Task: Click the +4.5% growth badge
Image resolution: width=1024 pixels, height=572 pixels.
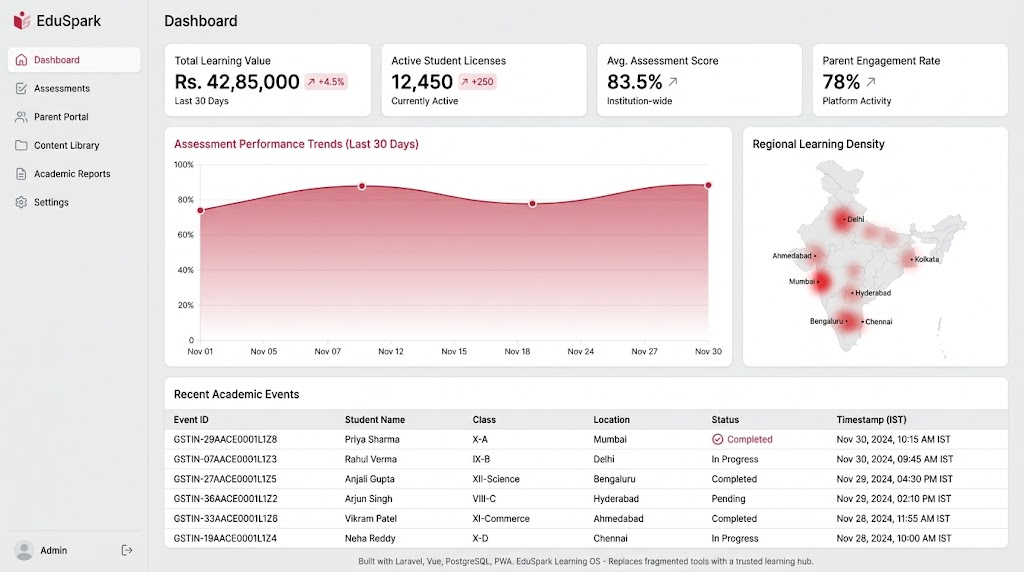Action: coord(326,82)
